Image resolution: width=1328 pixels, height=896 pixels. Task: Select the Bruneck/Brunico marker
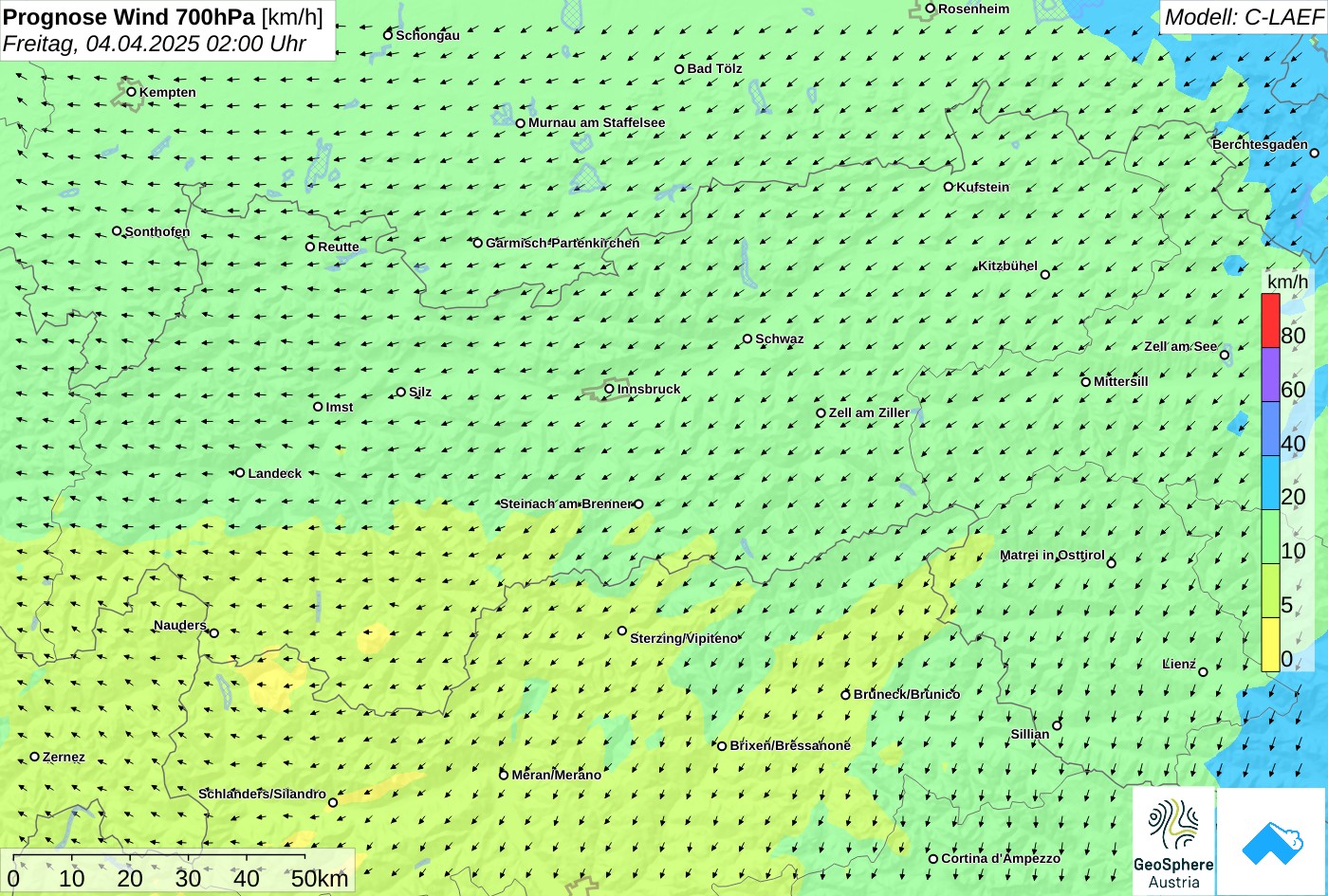pyautogui.click(x=845, y=695)
